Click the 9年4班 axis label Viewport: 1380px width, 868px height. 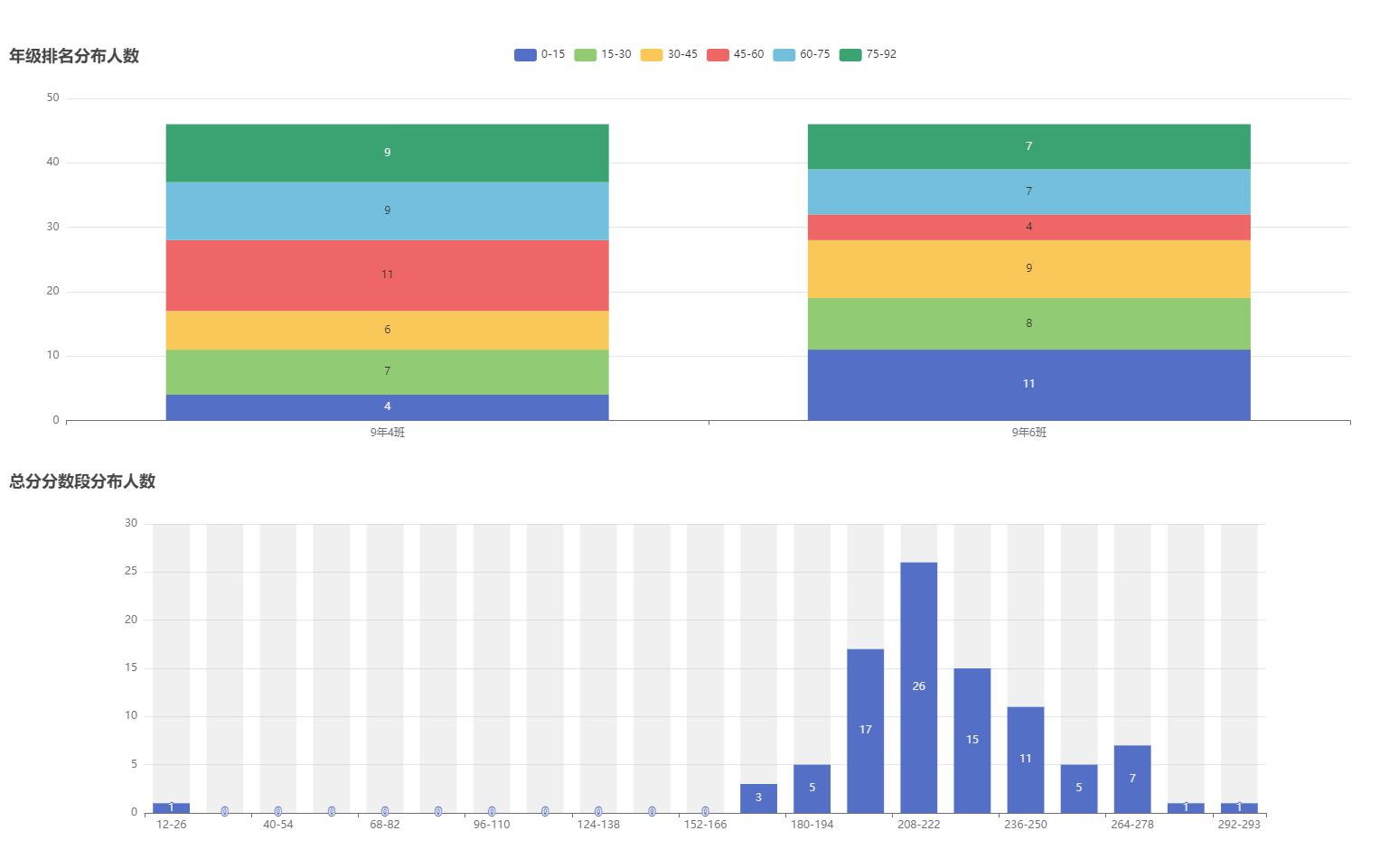point(387,433)
